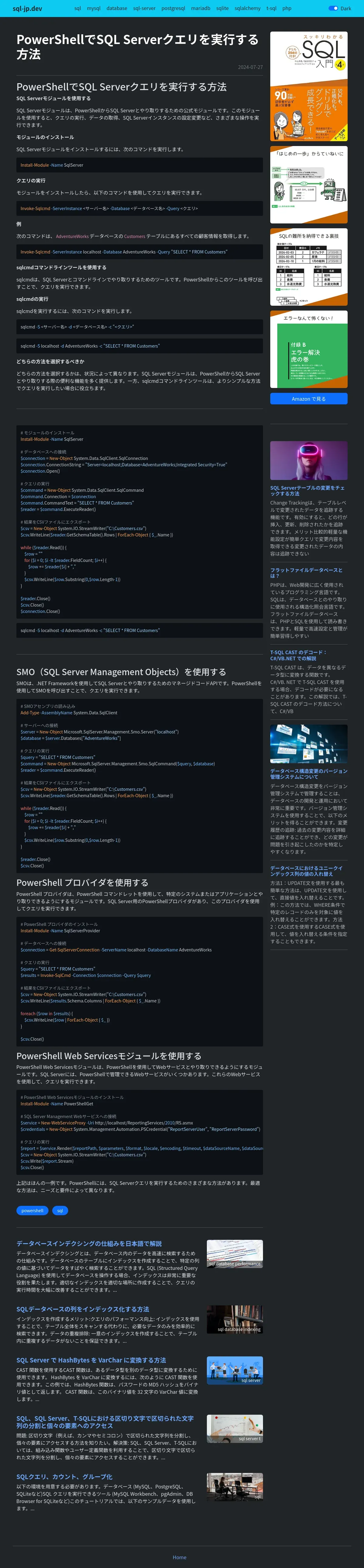Screen dimensions: 364x1568
Task: Open SQL Serverテーブルの変更をチェックする方法 link
Action: [x=307, y=491]
